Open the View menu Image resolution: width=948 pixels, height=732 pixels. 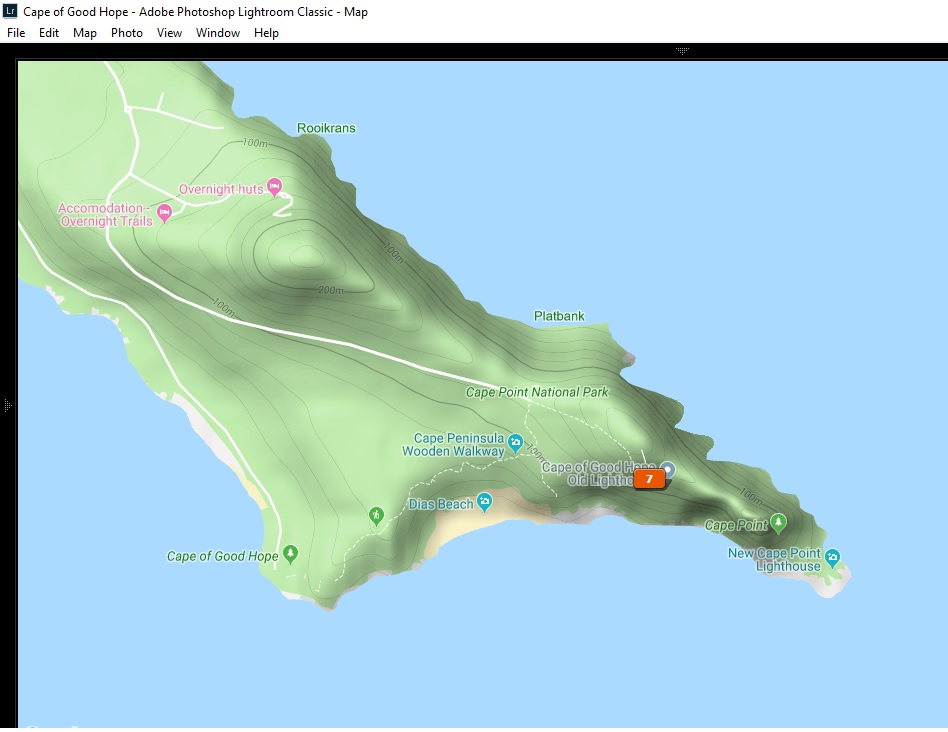pyautogui.click(x=169, y=33)
